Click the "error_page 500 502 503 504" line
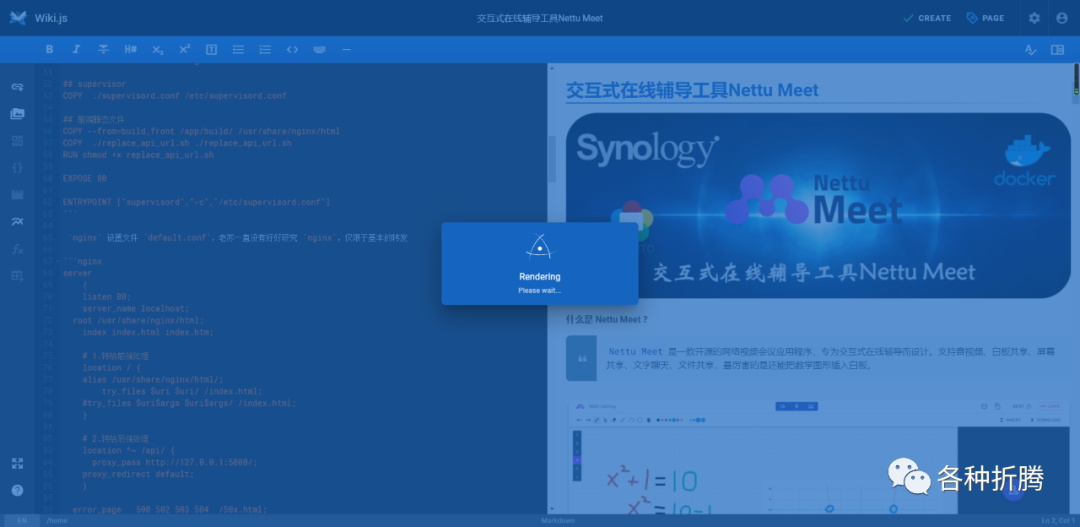The image size is (1080, 527). pos(169,510)
